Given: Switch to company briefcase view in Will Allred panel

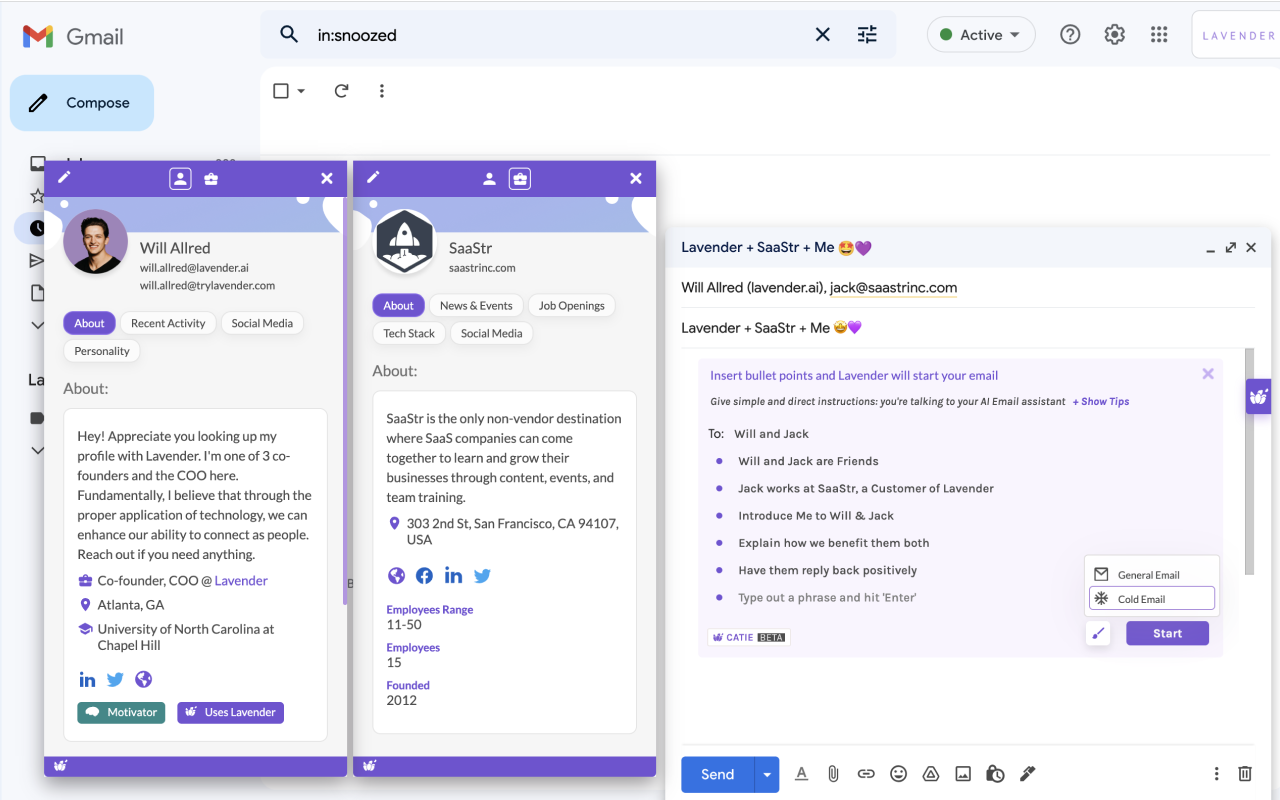Looking at the screenshot, I should pos(211,179).
